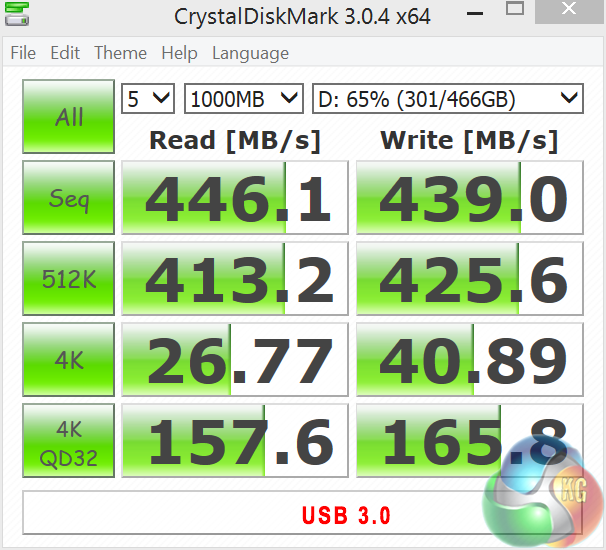This screenshot has width=606, height=550.
Task: Click the 4K QD32 write result 165.8
Action: pos(470,441)
